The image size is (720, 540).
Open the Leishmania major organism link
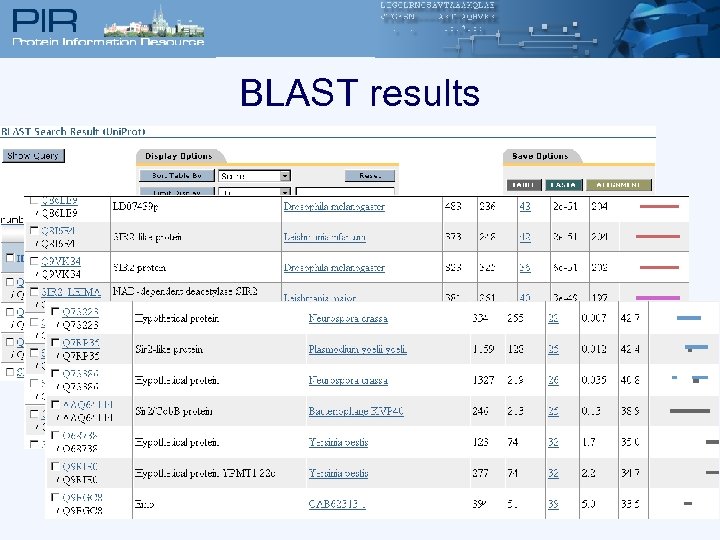pyautogui.click(x=320, y=298)
